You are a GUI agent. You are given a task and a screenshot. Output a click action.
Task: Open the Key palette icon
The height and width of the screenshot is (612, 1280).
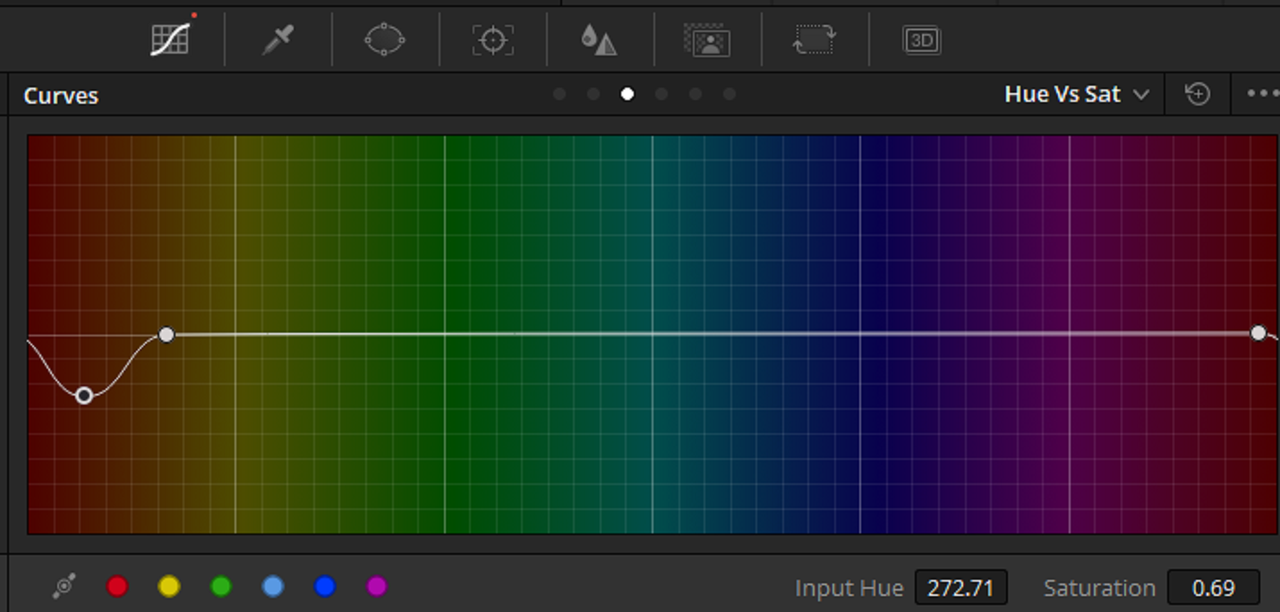[x=708, y=40]
